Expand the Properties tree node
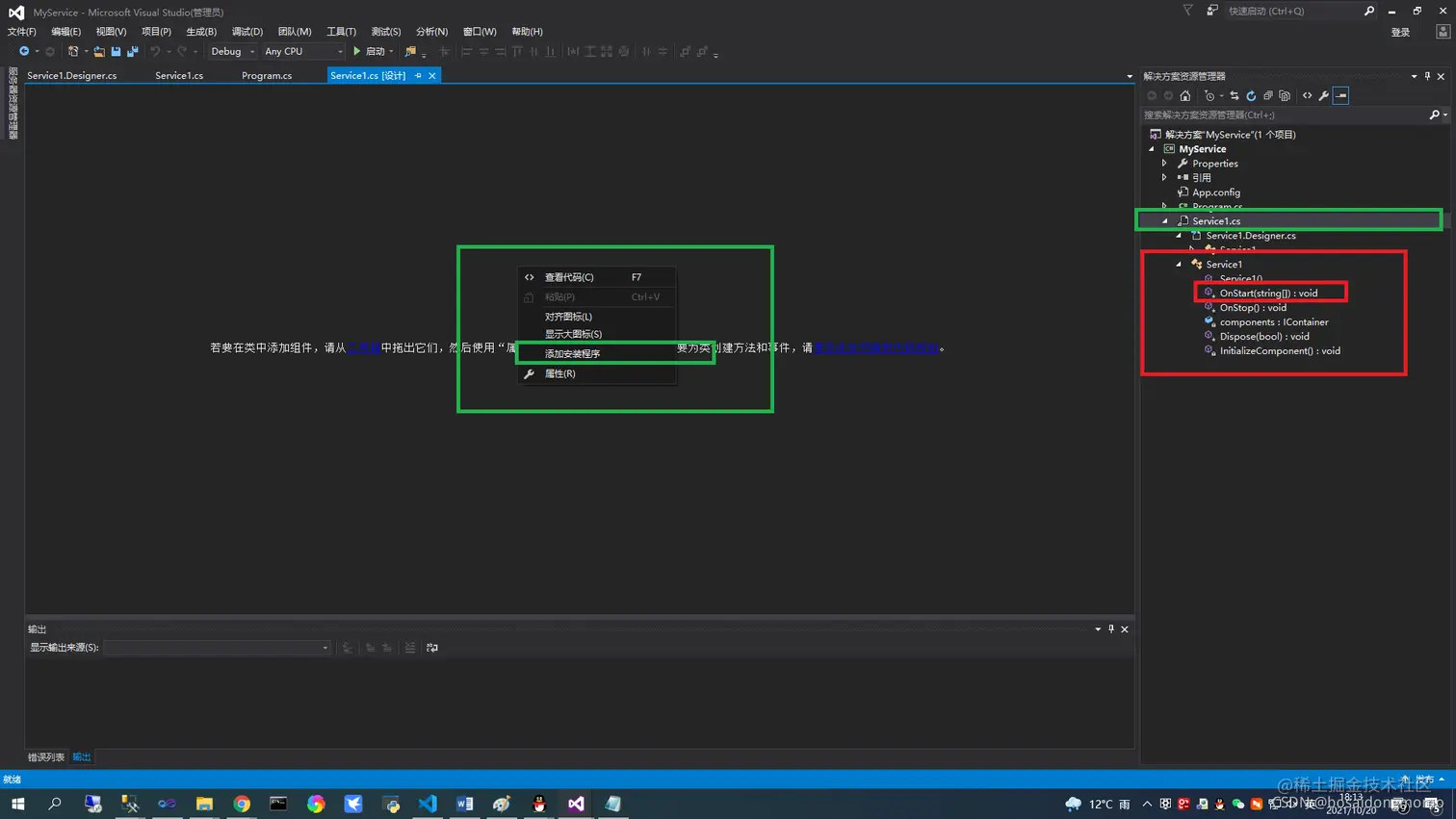Viewport: 1456px width, 819px height. tap(1165, 164)
